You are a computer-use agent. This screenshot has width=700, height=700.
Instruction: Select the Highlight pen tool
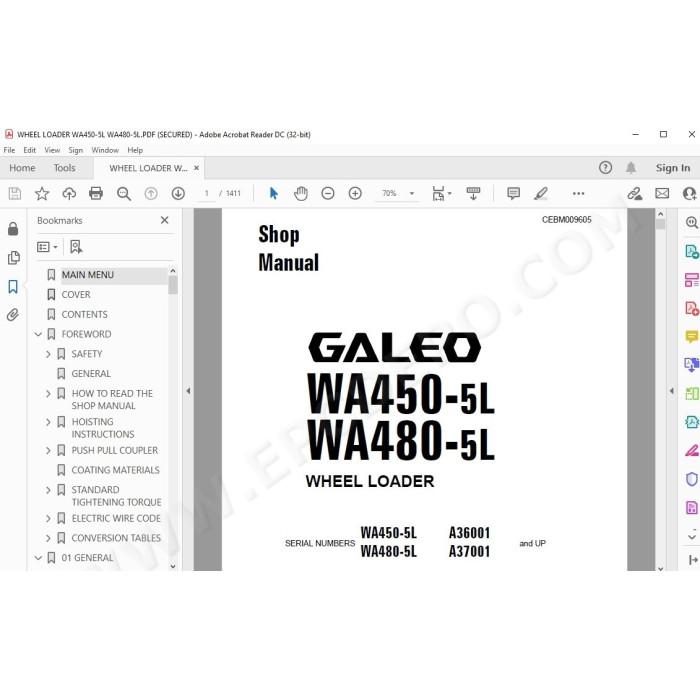(541, 193)
